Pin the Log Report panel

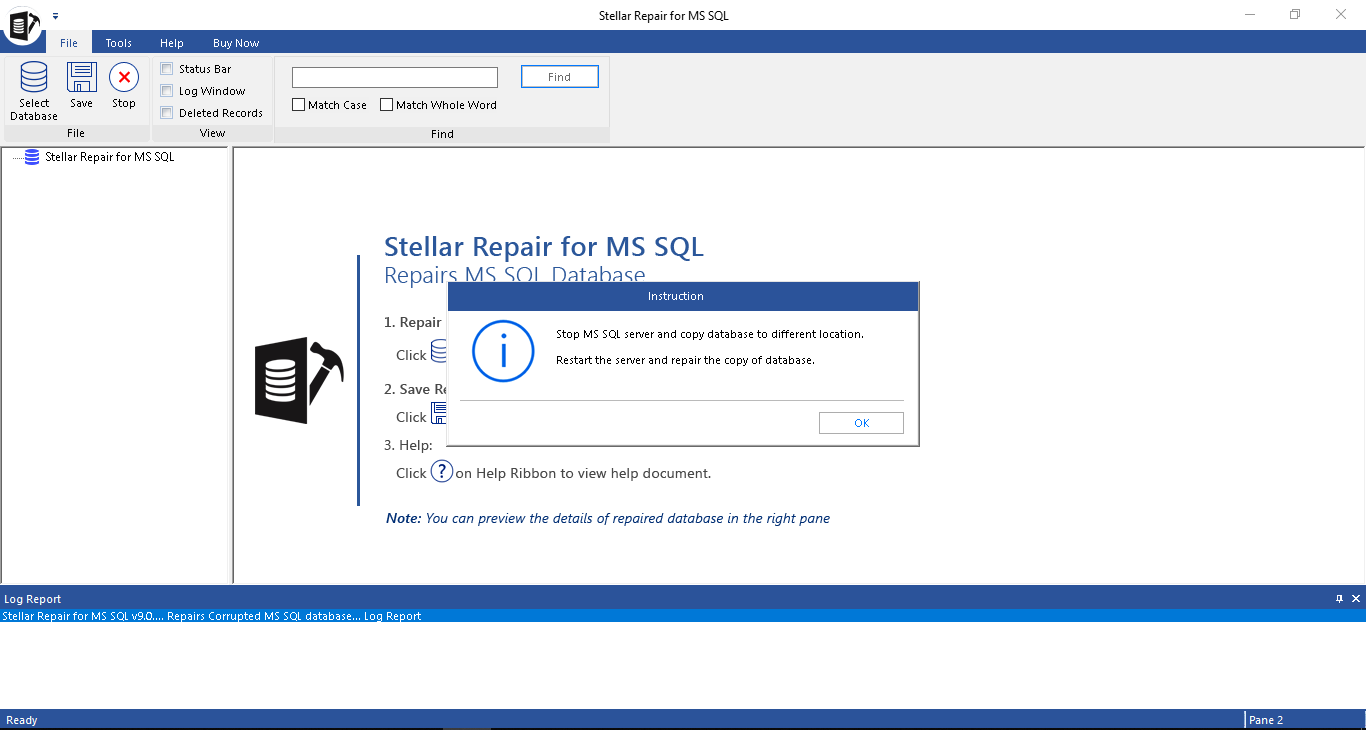(x=1340, y=599)
